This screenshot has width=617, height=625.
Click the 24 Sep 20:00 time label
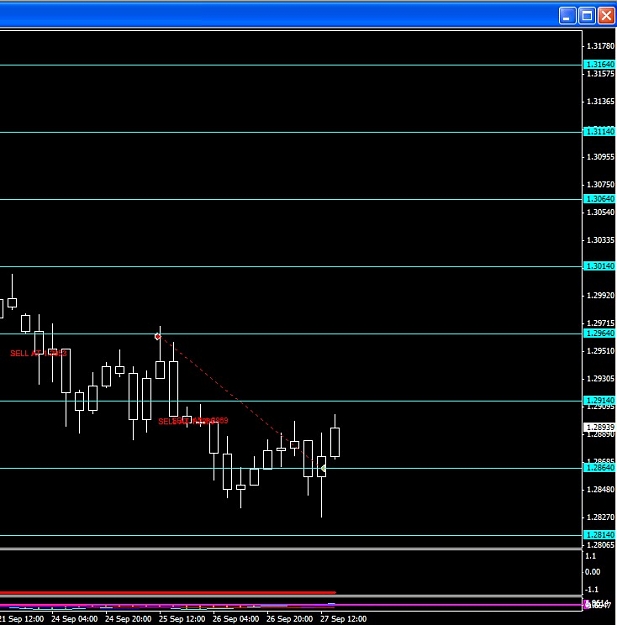(128, 619)
